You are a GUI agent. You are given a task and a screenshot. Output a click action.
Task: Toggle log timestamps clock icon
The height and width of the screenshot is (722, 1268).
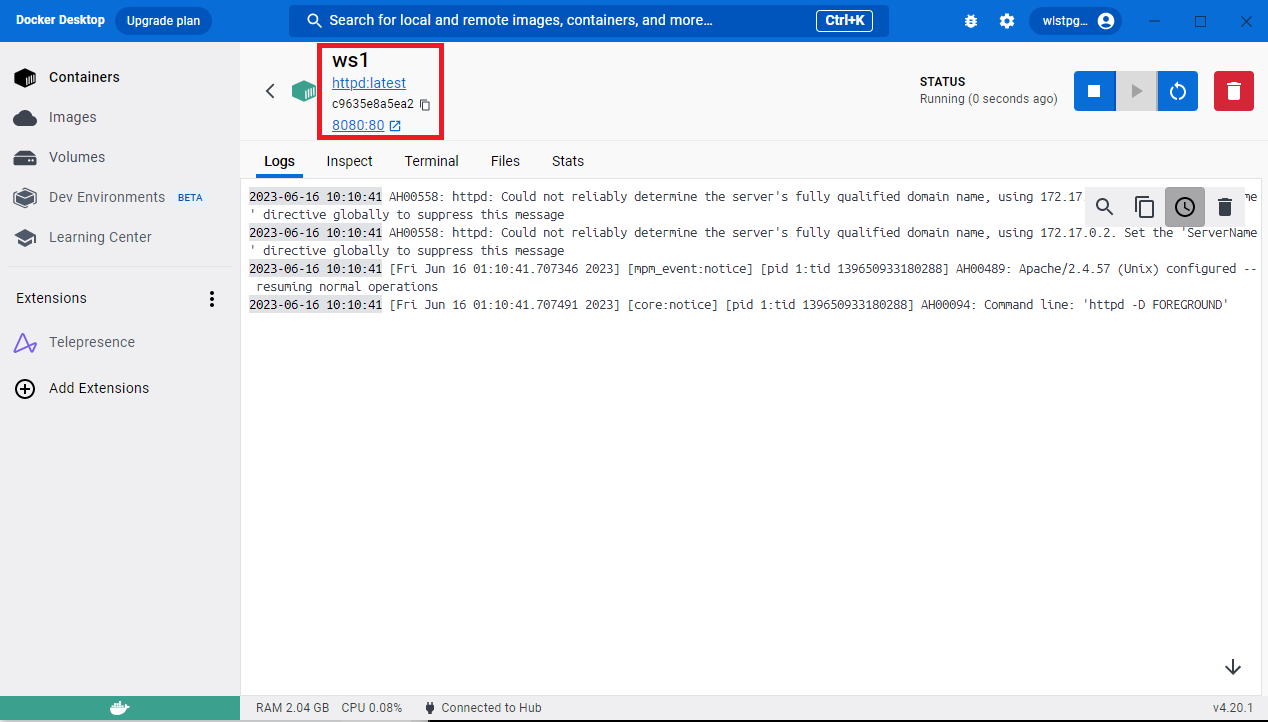[1185, 207]
